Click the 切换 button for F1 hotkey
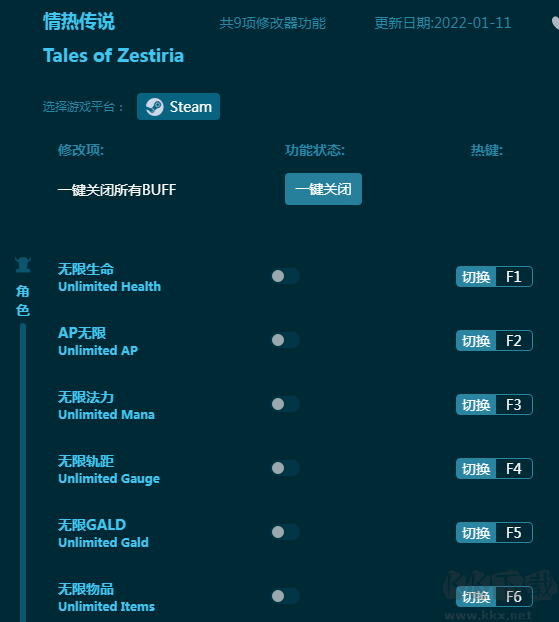The height and width of the screenshot is (622, 559). pyautogui.click(x=476, y=276)
